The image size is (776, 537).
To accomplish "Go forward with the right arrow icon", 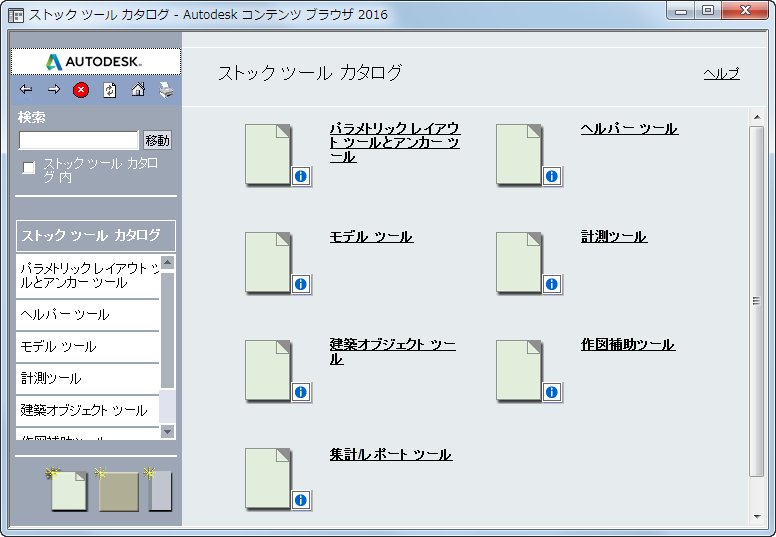I will (x=53, y=90).
